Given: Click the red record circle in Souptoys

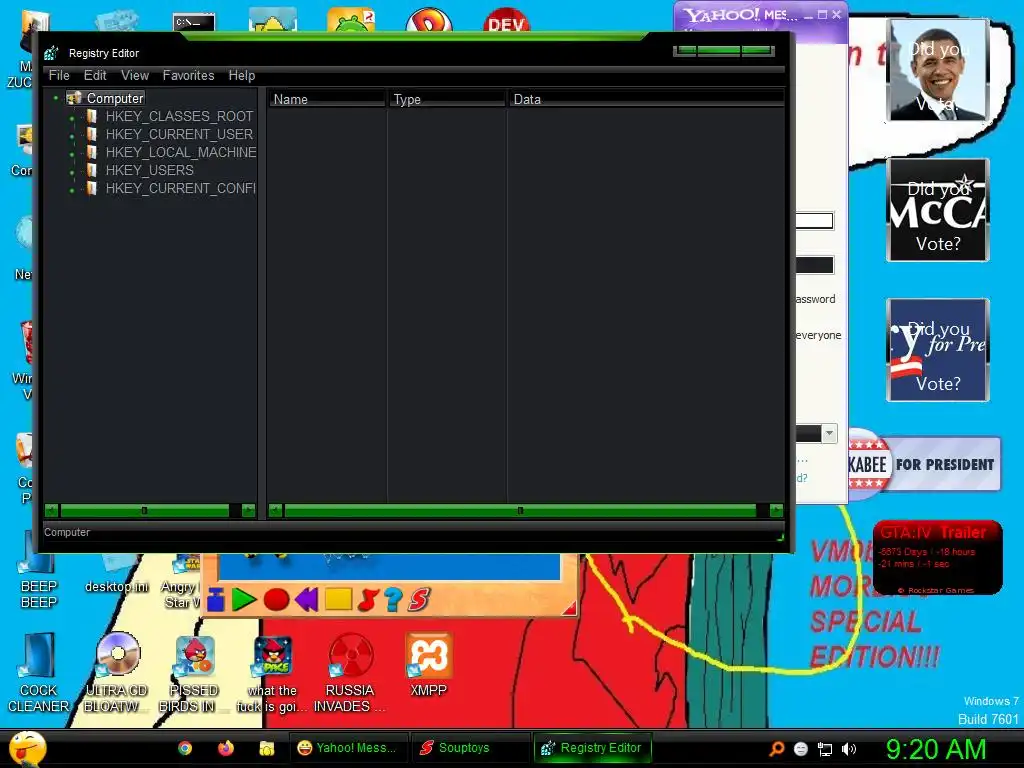Looking at the screenshot, I should [x=276, y=599].
